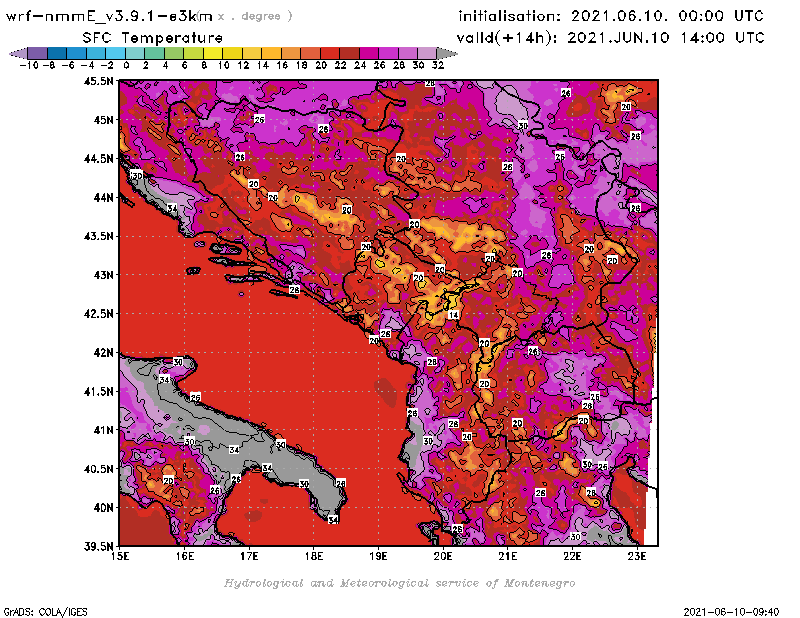Pick the legend swatch between 2 and 4
800x618 pixels.
(x=155, y=53)
